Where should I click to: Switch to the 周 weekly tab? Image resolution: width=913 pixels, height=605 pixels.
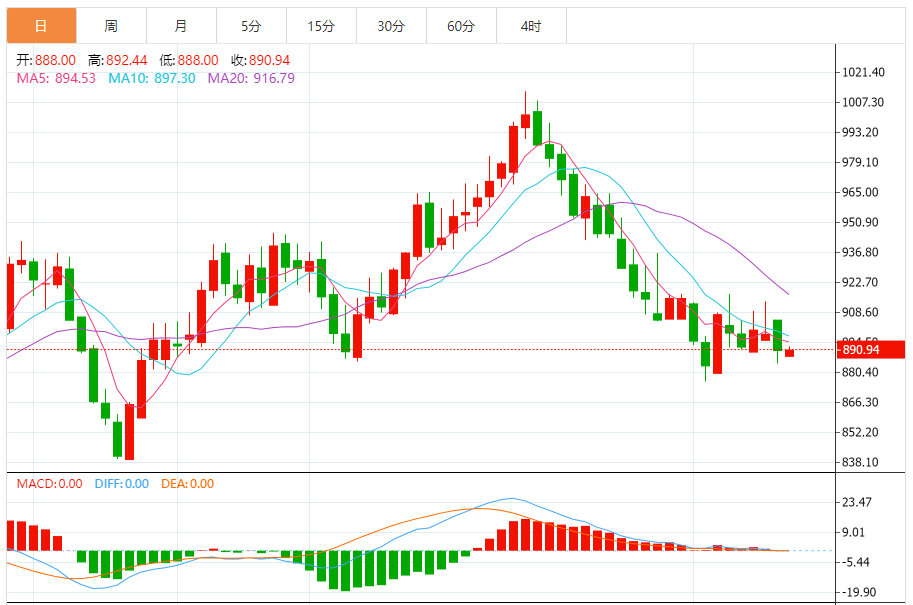coord(111,26)
